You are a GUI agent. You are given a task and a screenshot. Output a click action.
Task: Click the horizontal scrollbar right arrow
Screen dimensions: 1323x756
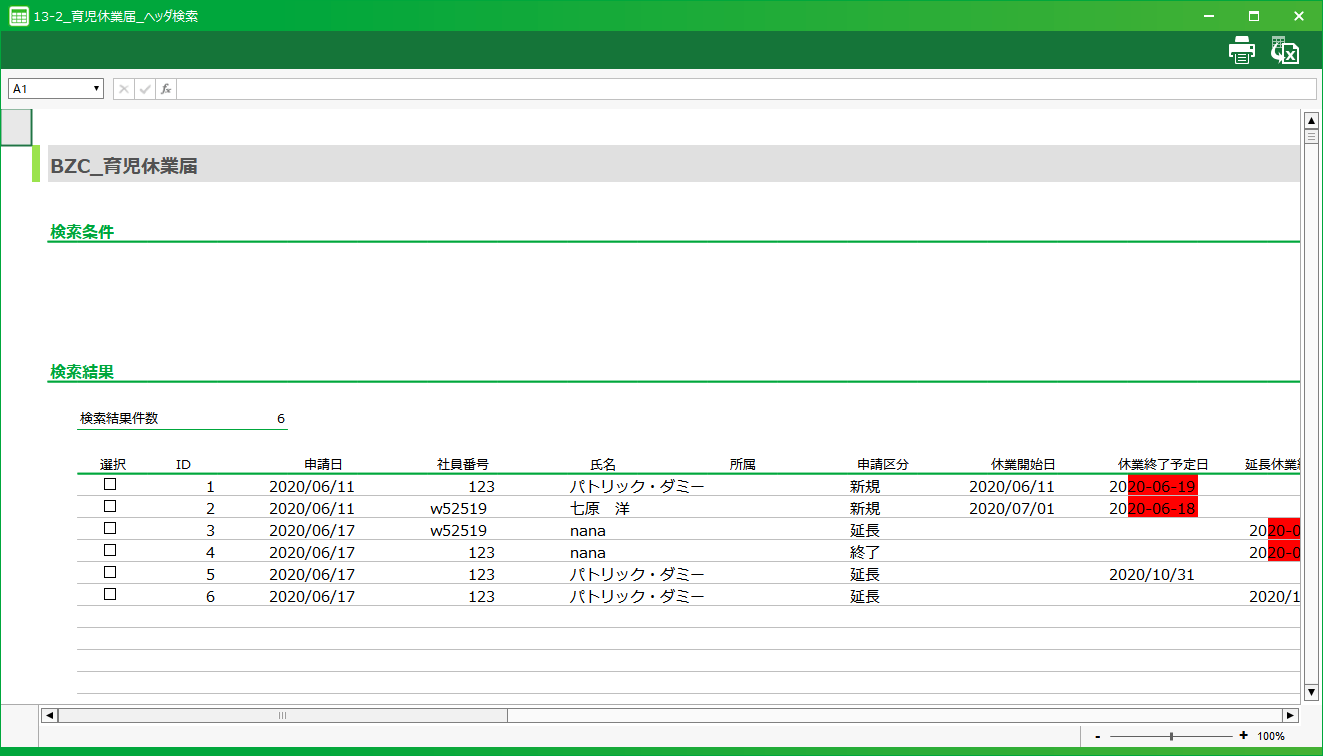pos(1290,715)
